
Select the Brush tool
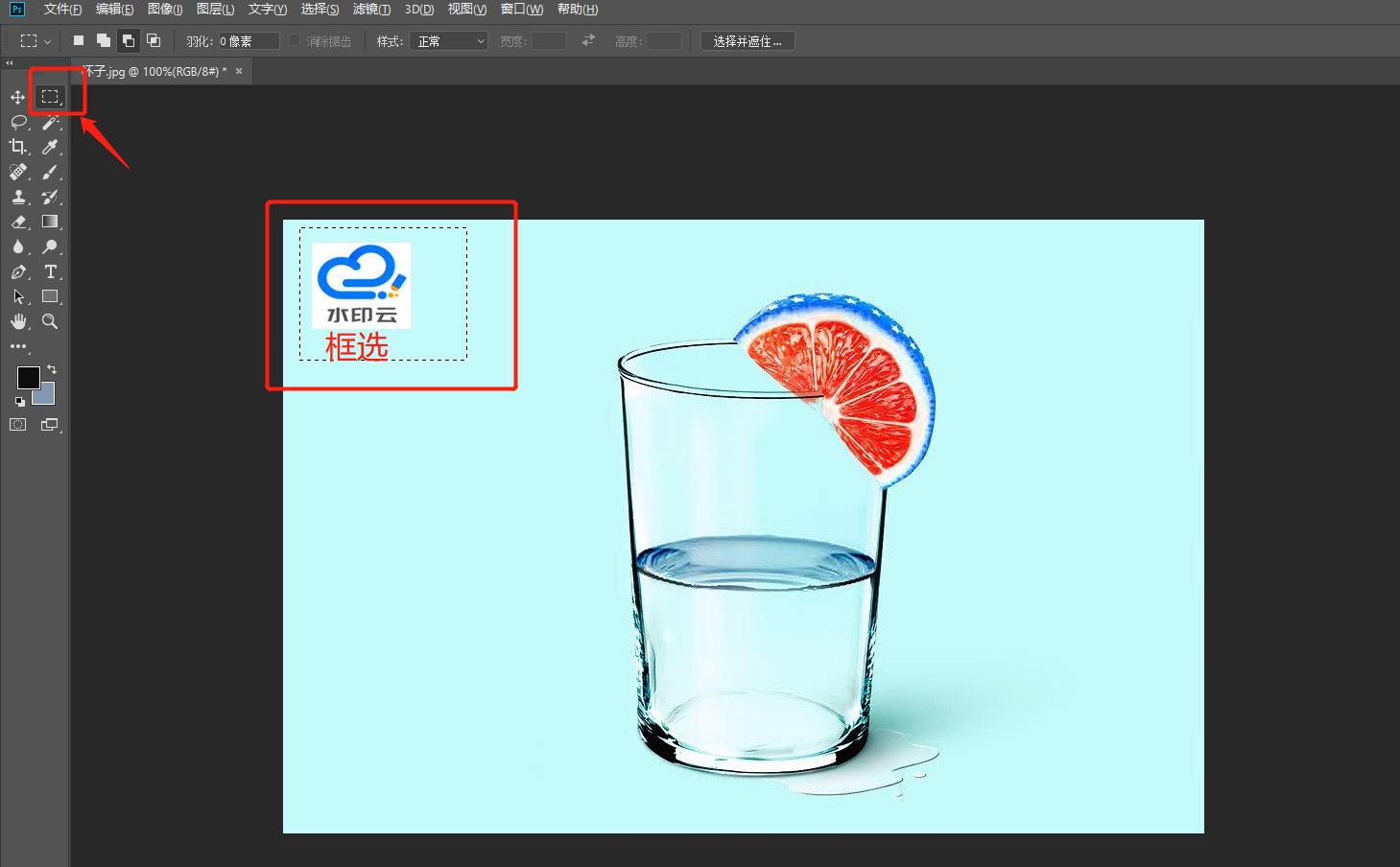tap(50, 172)
